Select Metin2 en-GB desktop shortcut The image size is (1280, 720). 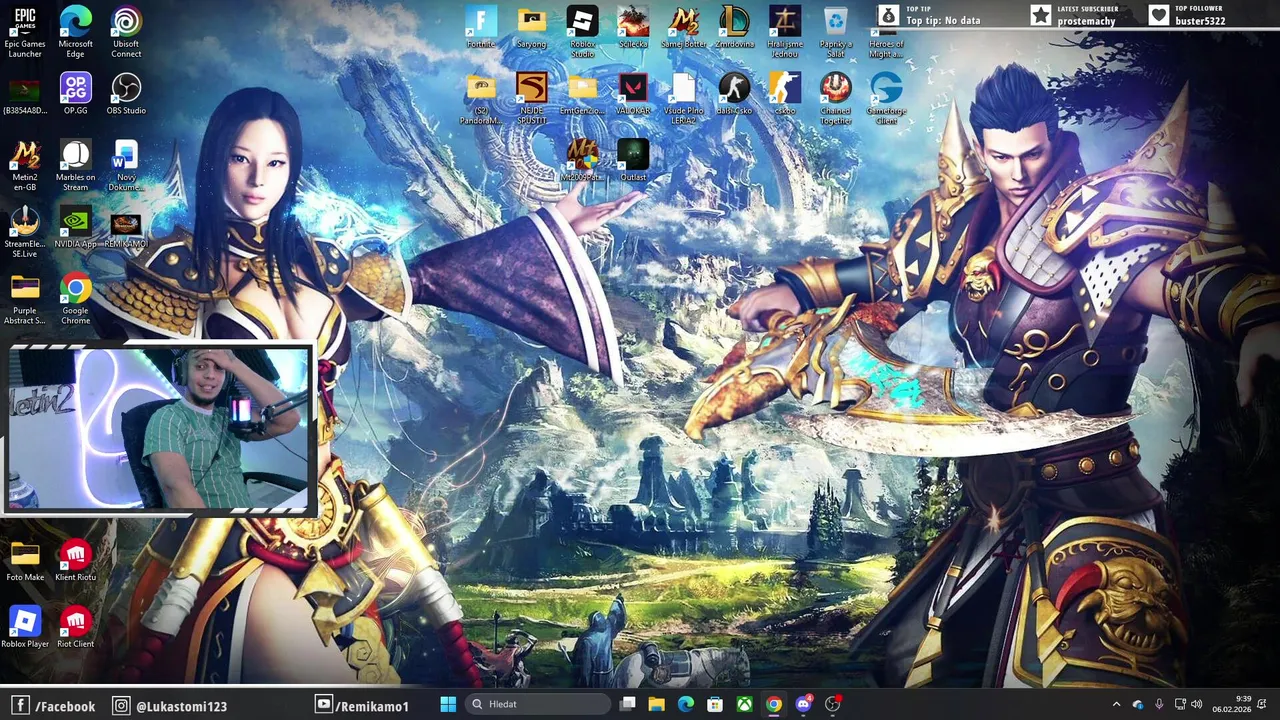pyautogui.click(x=25, y=165)
